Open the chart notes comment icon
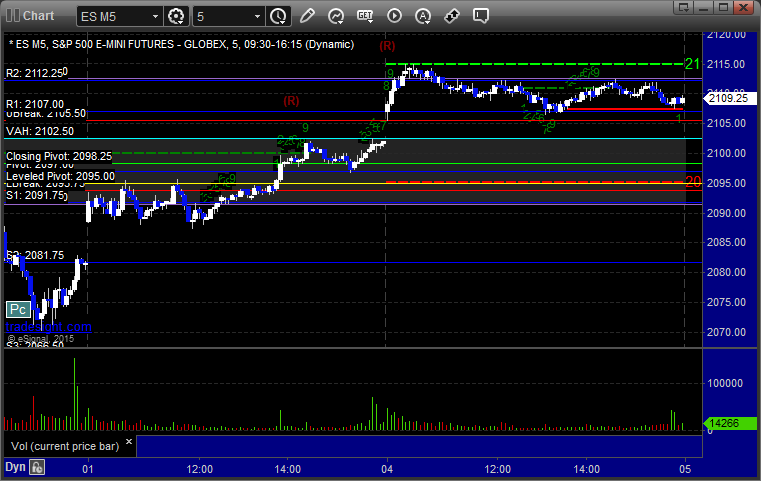The height and width of the screenshot is (481, 761). coord(481,16)
